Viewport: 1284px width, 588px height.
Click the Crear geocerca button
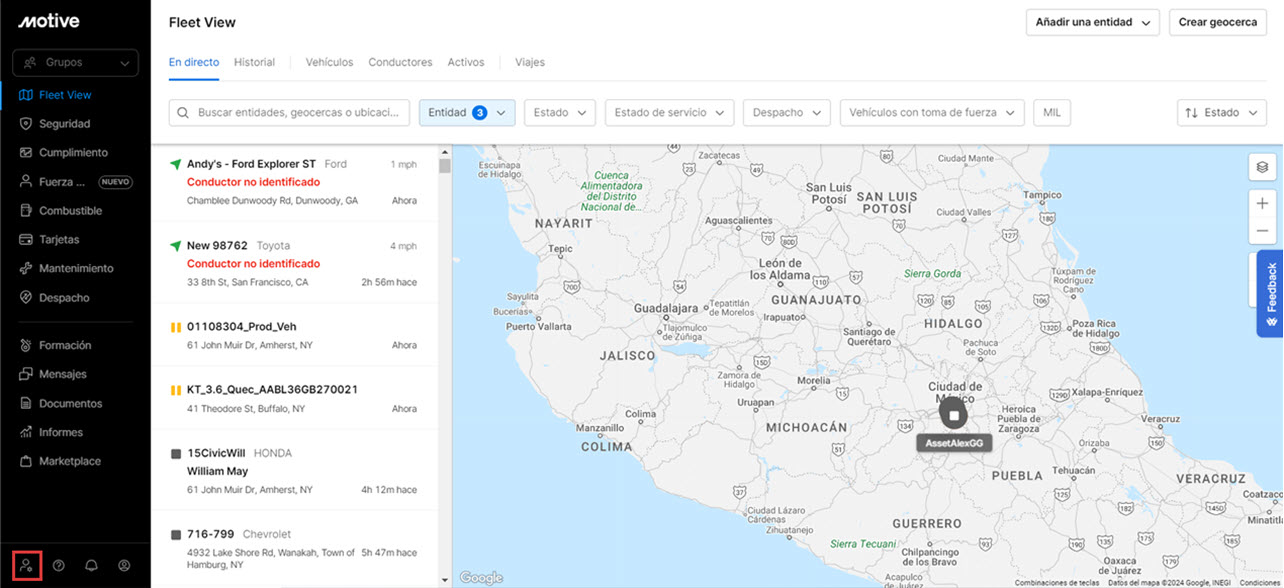pos(1217,21)
